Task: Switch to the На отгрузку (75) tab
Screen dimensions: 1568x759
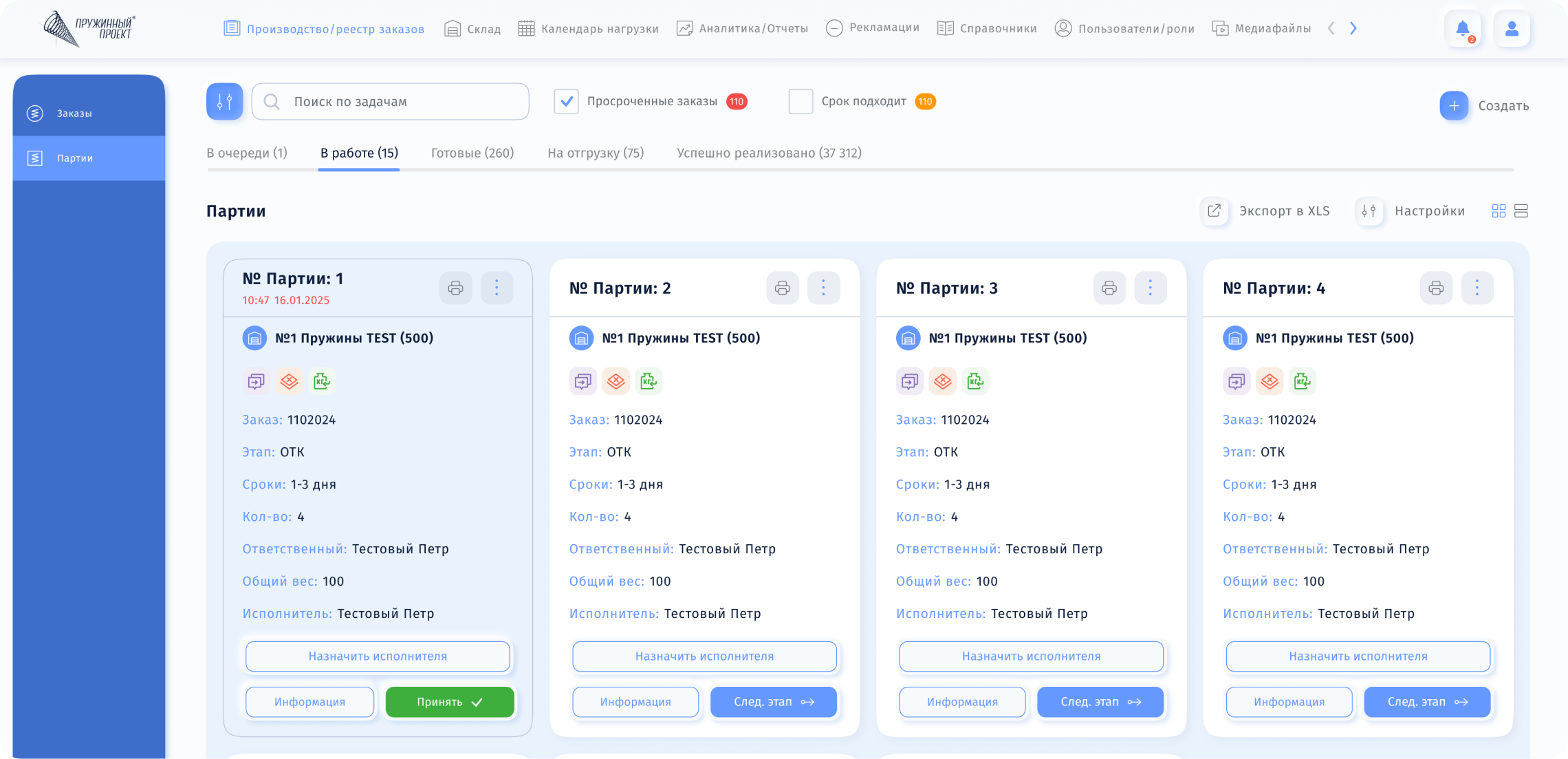Action: [596, 153]
